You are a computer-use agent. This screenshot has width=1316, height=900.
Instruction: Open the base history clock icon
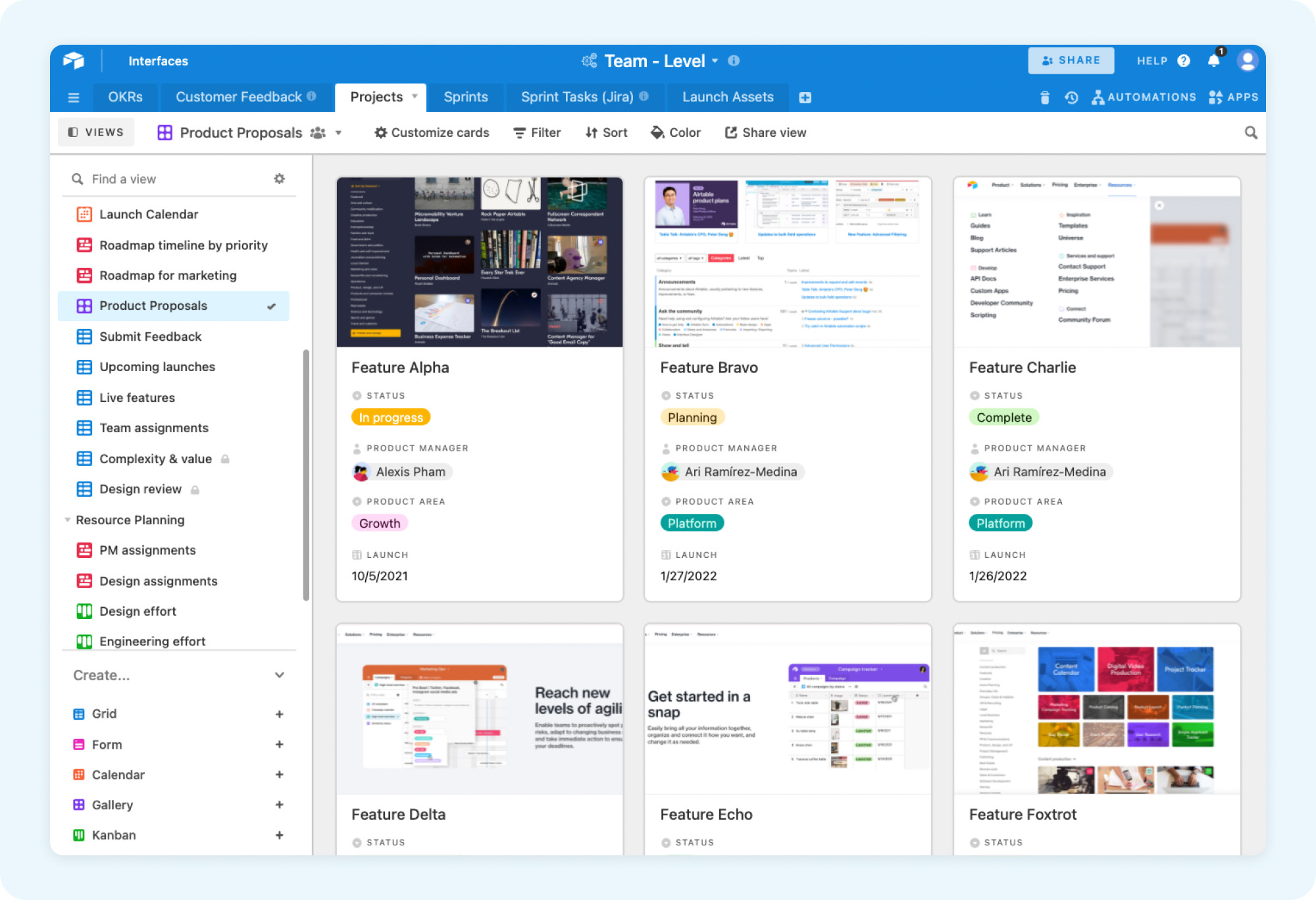coord(1071,97)
